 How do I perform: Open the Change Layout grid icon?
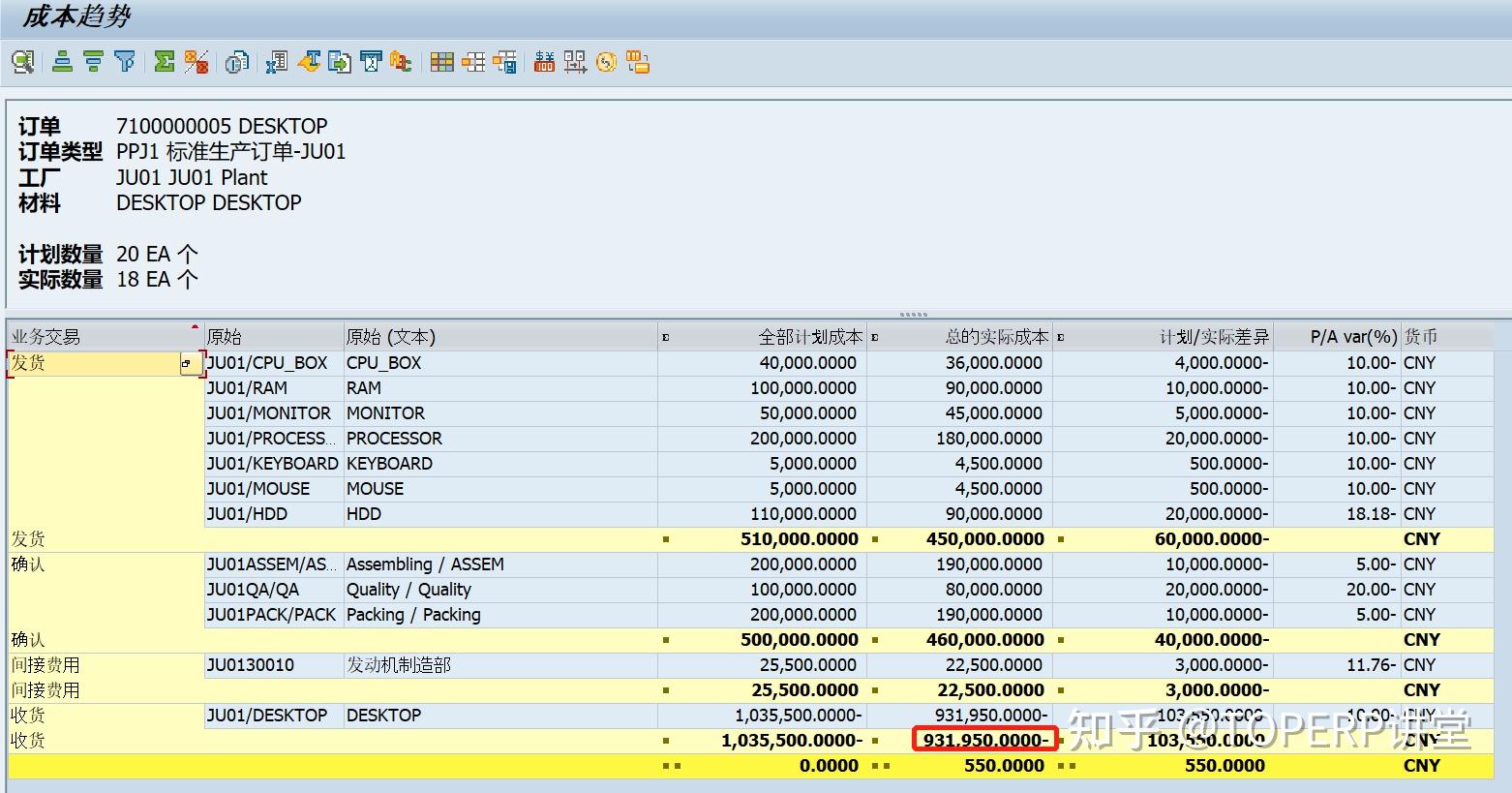441,63
